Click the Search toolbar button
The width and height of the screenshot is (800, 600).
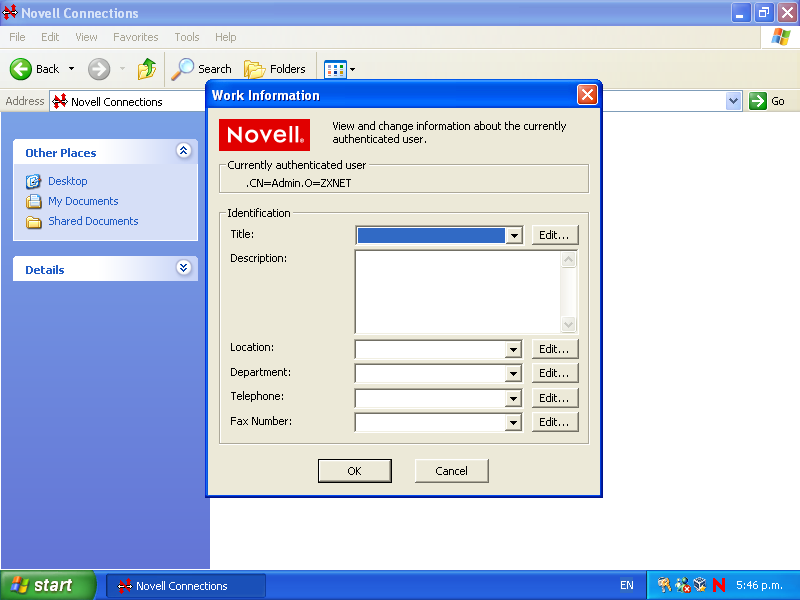[x=201, y=69]
